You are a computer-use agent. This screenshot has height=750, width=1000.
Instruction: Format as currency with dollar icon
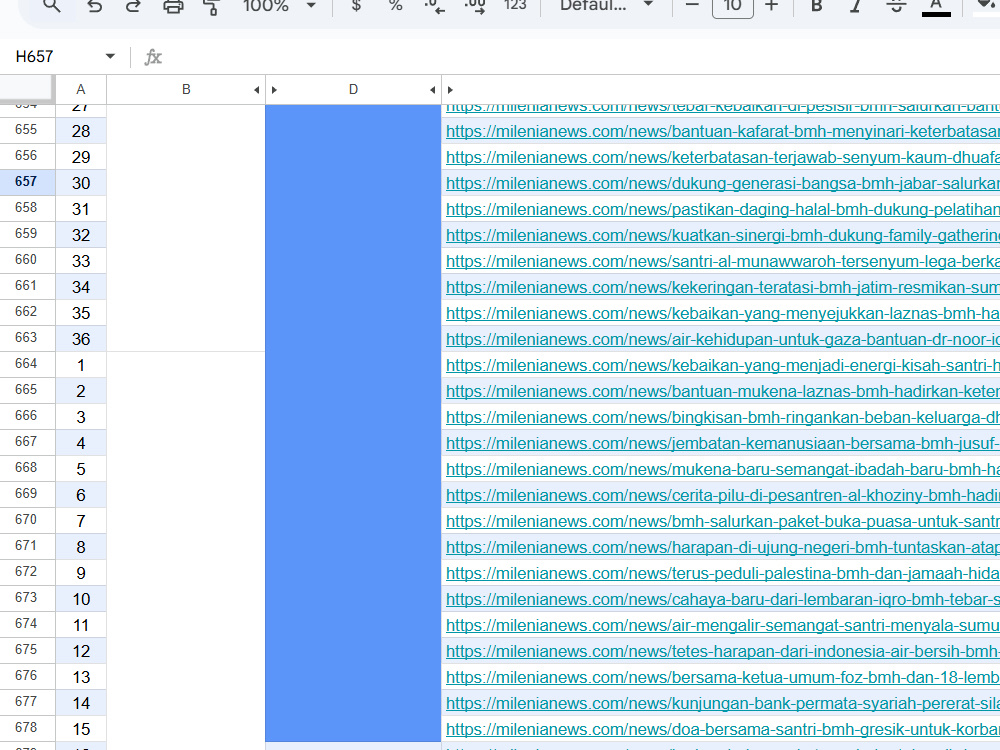pos(357,6)
